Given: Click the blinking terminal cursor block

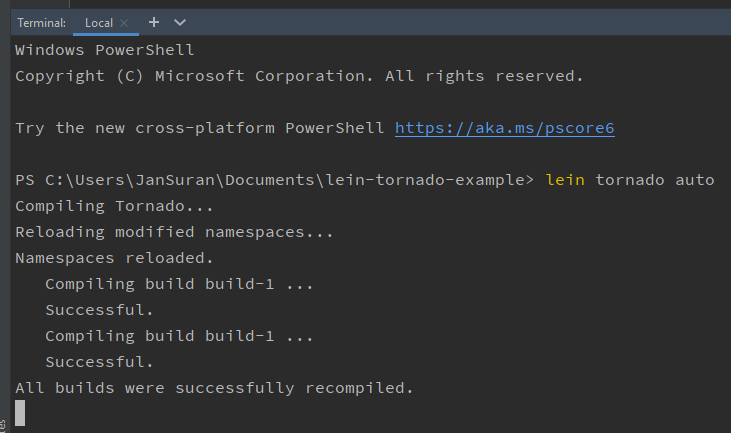Looking at the screenshot, I should [x=20, y=413].
